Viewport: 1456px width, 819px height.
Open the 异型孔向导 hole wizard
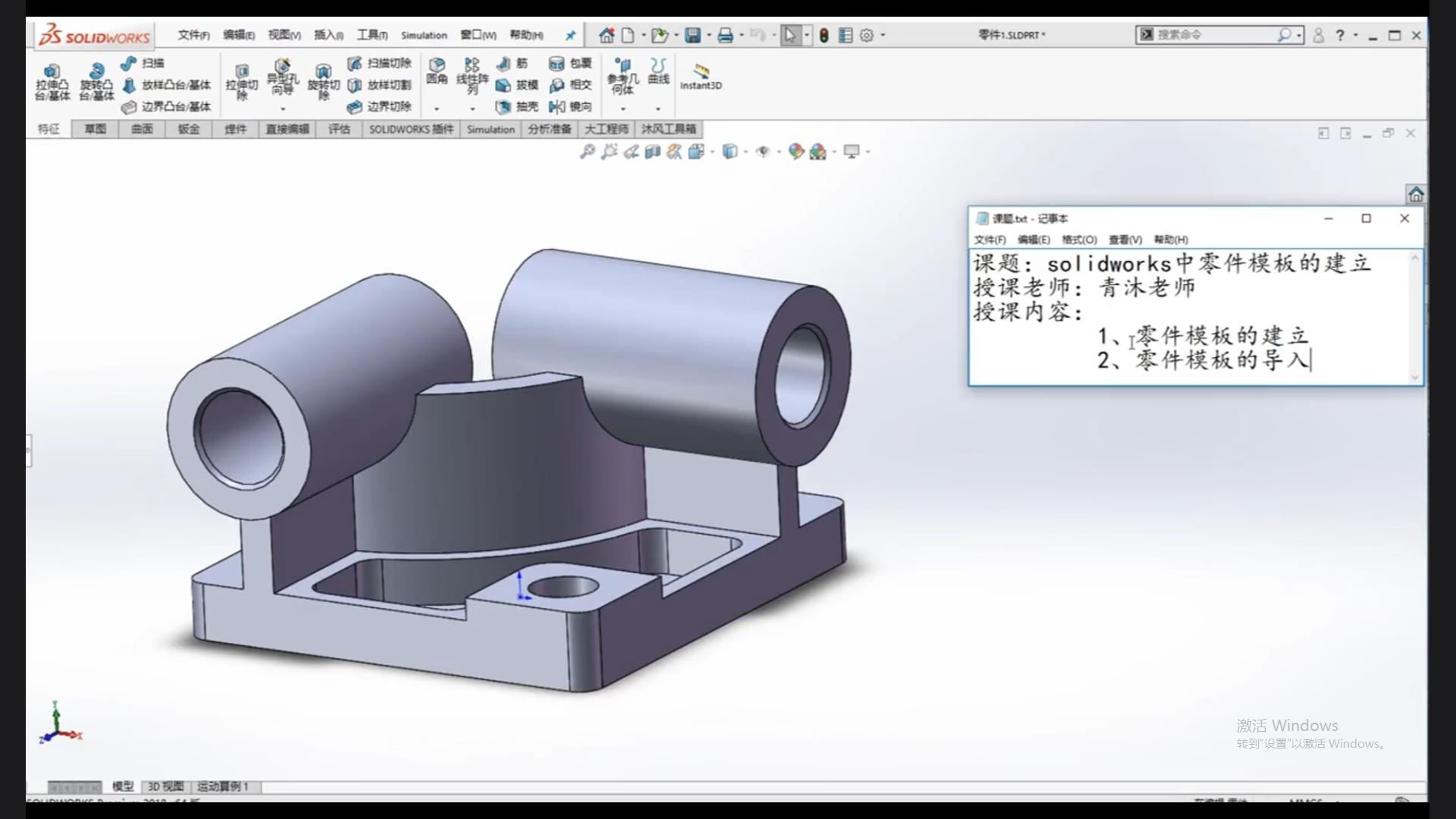282,76
